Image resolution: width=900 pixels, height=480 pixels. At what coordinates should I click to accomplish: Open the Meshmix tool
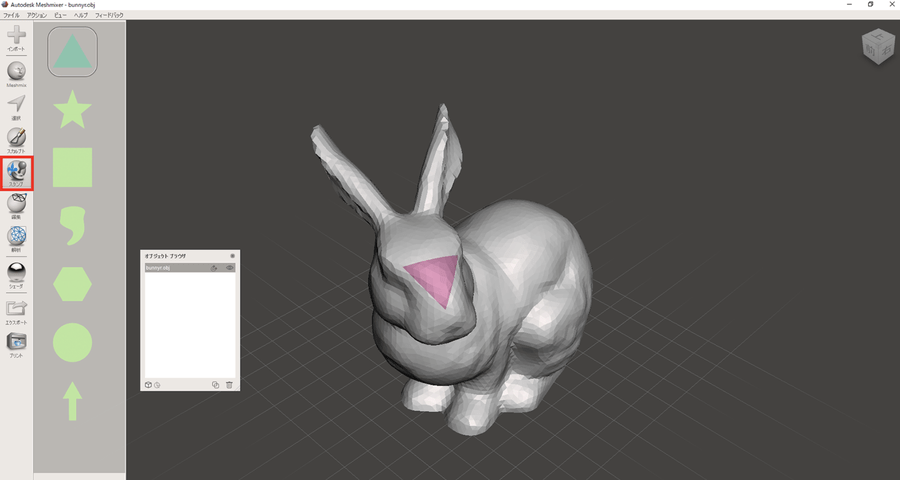point(16,71)
